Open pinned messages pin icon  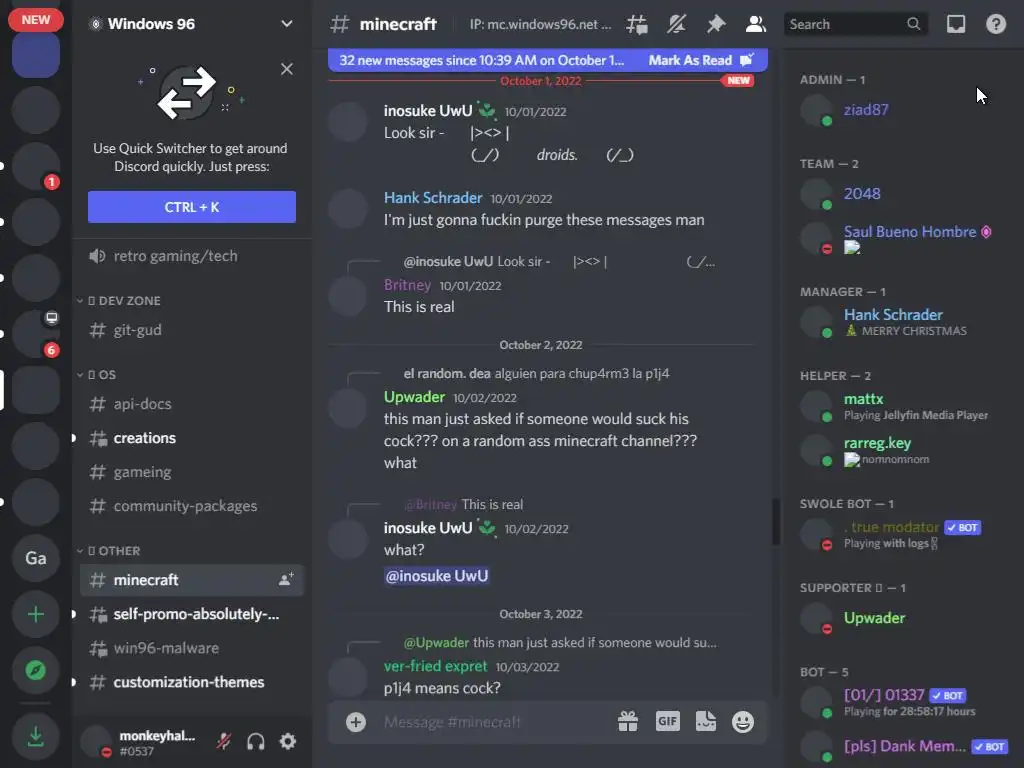[x=716, y=24]
